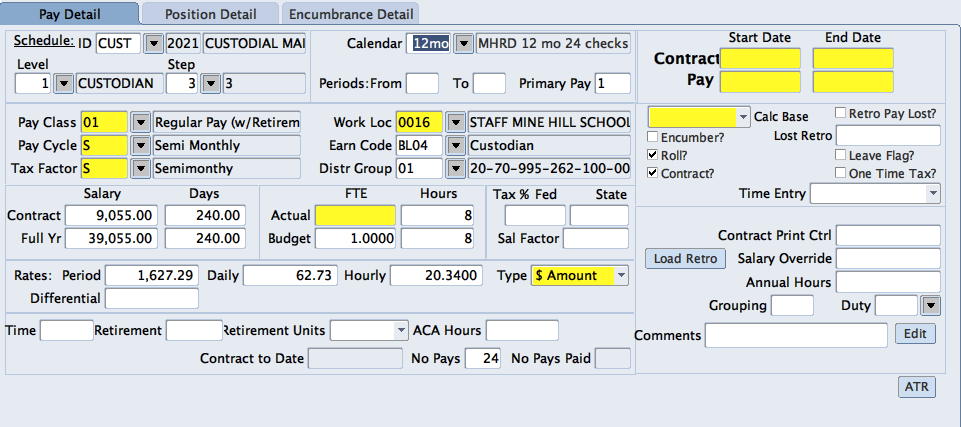Open the Pay Class lookup arrow
Image resolution: width=961 pixels, height=427 pixels.
[140, 123]
